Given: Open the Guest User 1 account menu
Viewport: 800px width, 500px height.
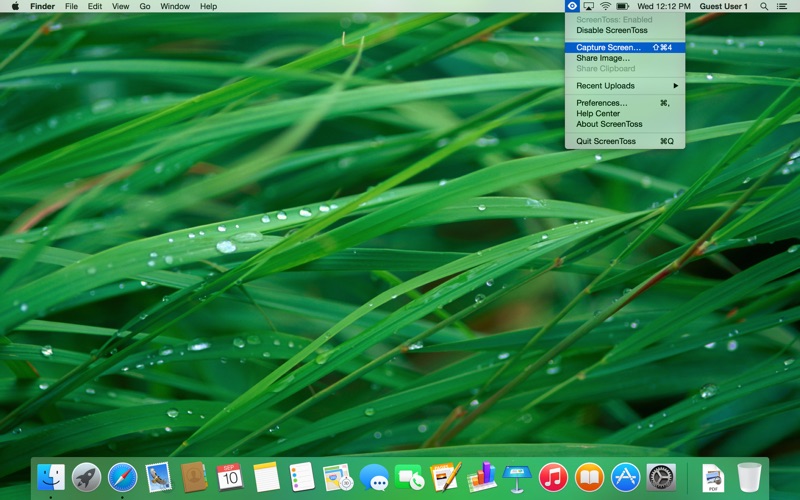Looking at the screenshot, I should 723,6.
